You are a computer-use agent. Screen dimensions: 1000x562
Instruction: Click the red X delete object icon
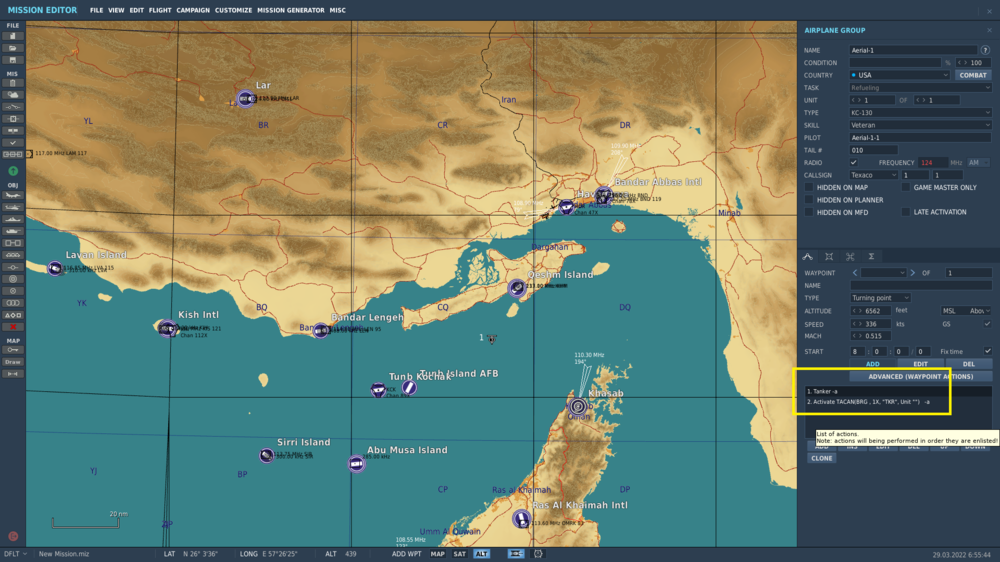13,327
